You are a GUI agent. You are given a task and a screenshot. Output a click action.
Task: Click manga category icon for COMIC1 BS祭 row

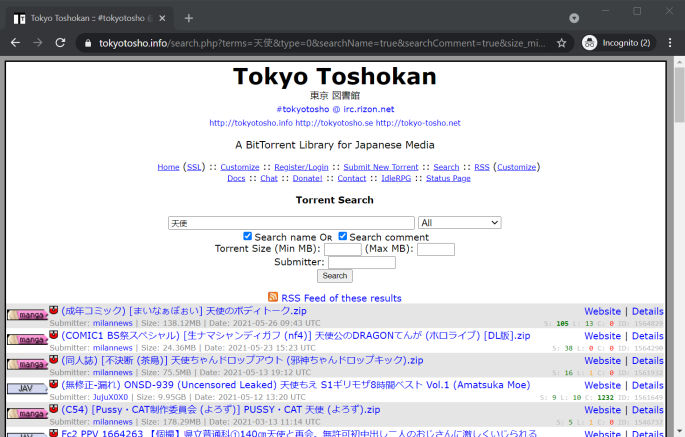[x=27, y=340]
